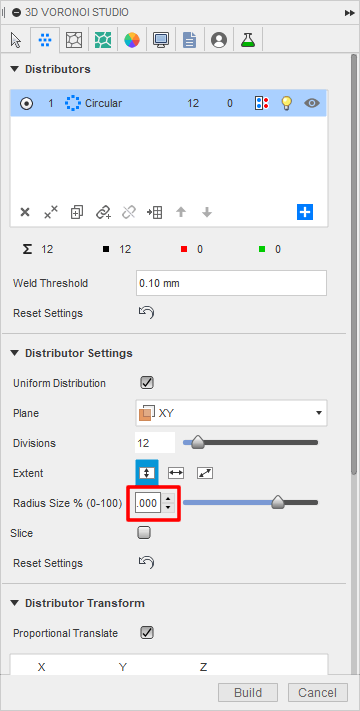Click the Weld Threshold input field
This screenshot has width=360, height=711.
(231, 283)
